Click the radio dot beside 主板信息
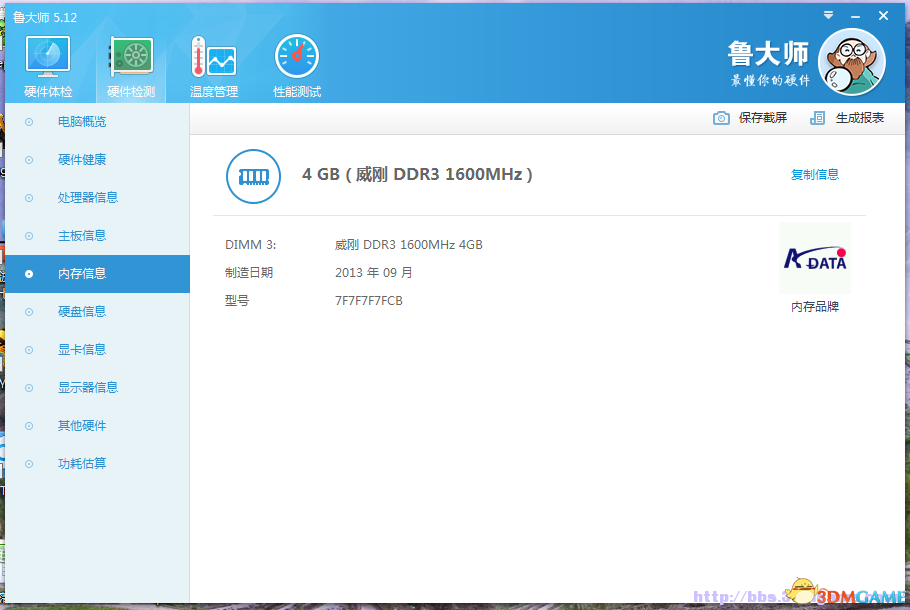Viewport: 910px width, 610px height. (x=29, y=236)
